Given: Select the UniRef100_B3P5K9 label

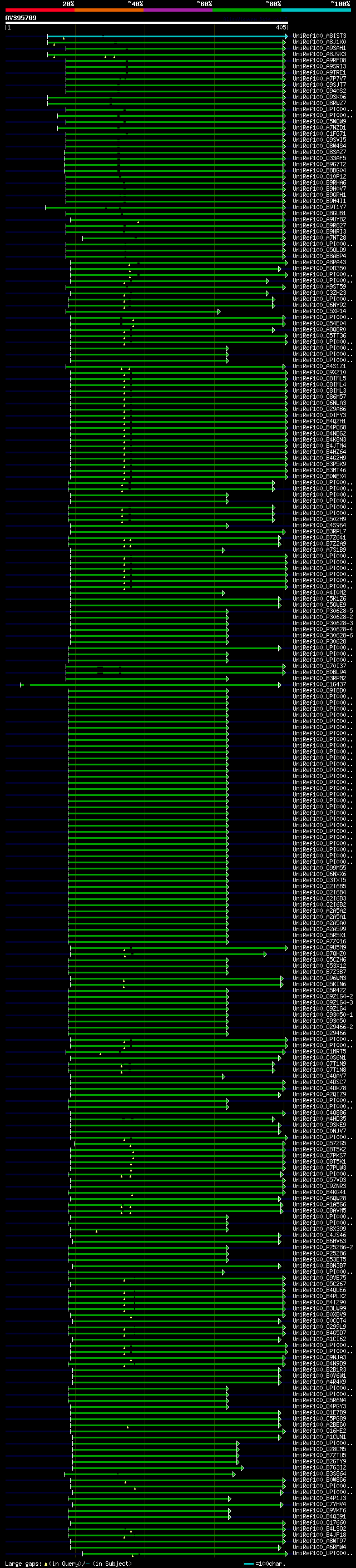Looking at the screenshot, I should (319, 464).
